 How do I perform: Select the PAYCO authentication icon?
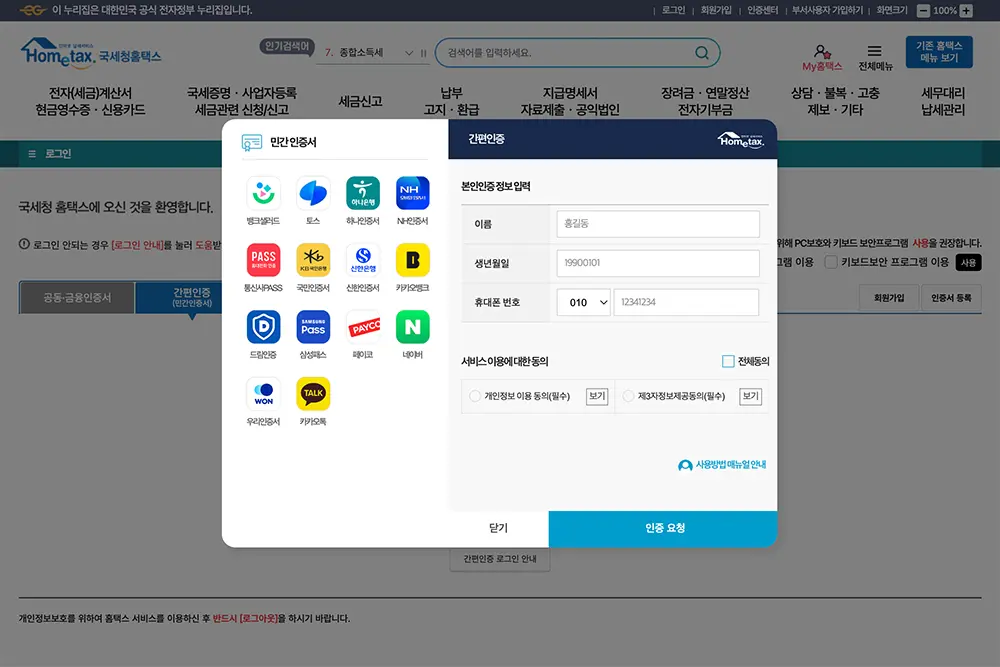pyautogui.click(x=363, y=328)
